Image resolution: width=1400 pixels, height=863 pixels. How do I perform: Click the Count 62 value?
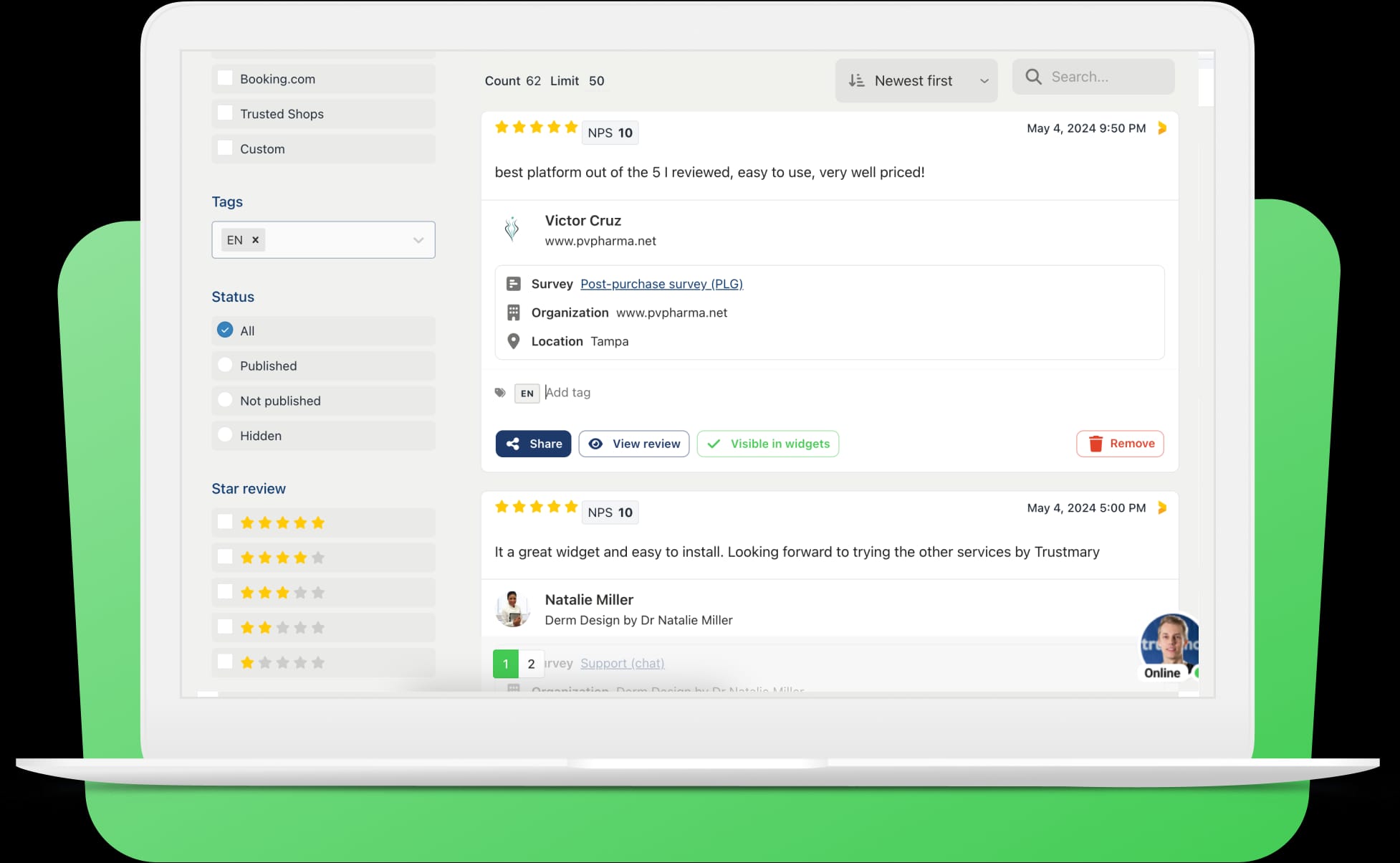coord(533,81)
